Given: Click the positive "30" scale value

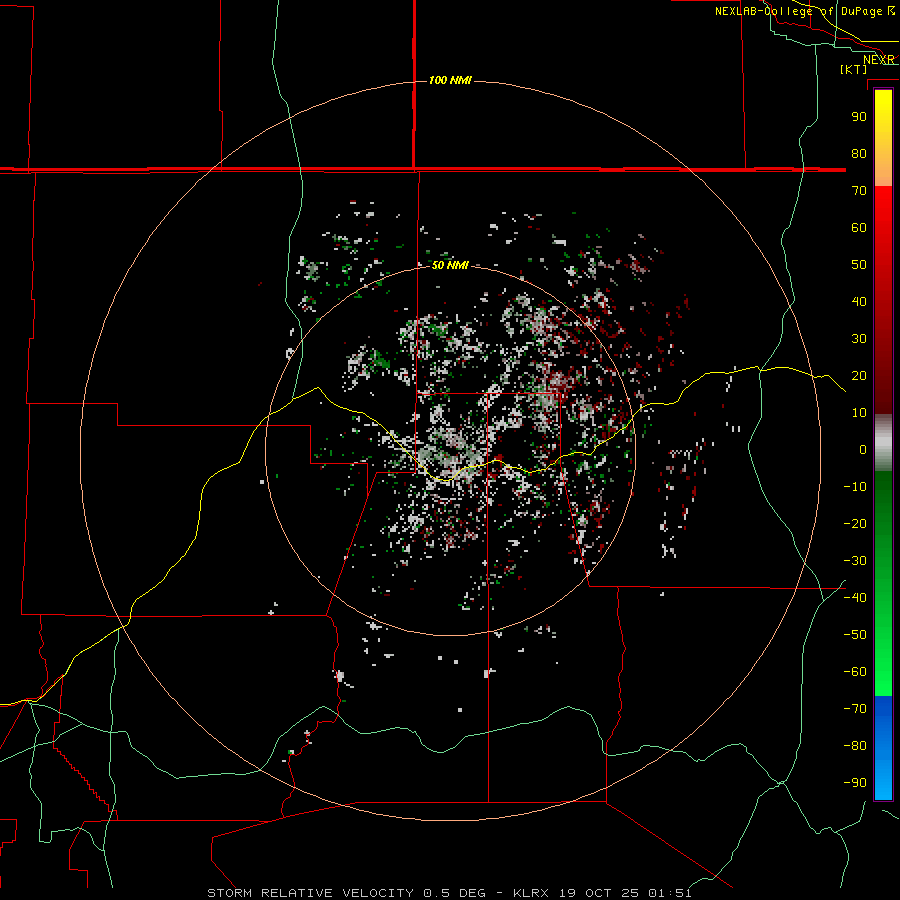Looking at the screenshot, I should 859,339.
